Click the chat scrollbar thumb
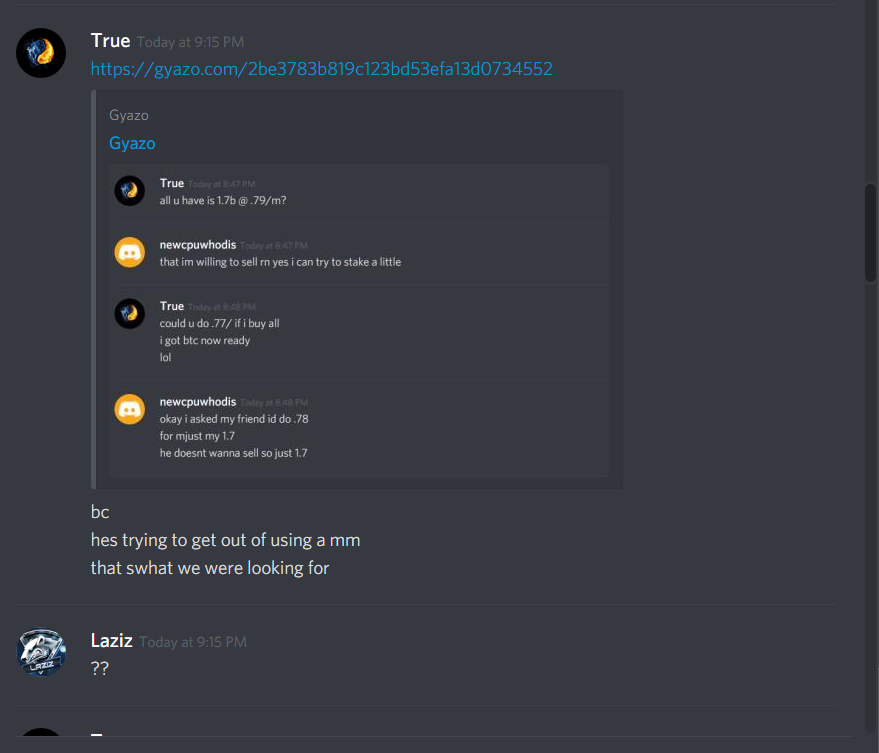 coord(870,233)
